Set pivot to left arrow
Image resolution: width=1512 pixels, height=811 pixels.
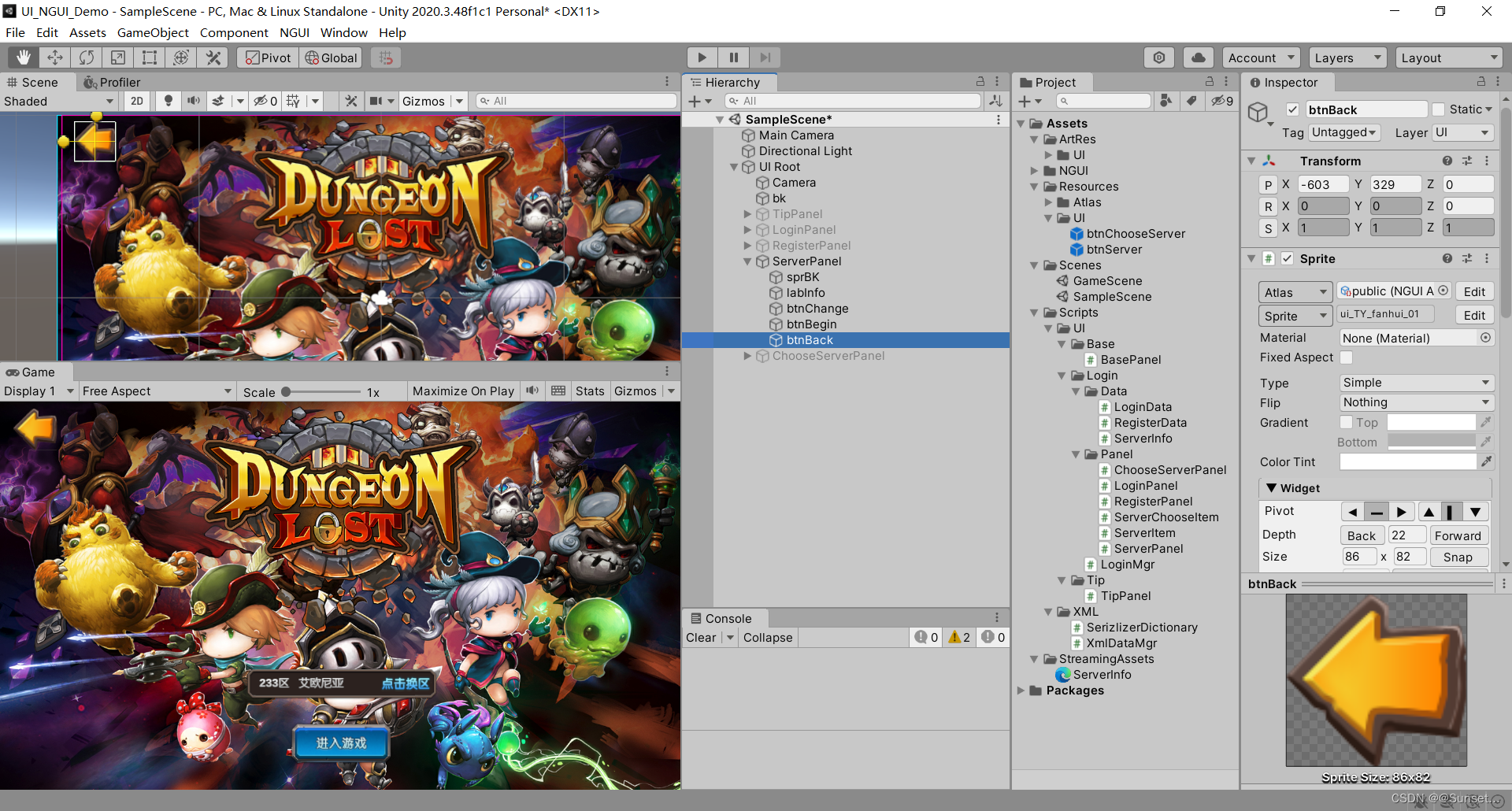coord(1352,512)
